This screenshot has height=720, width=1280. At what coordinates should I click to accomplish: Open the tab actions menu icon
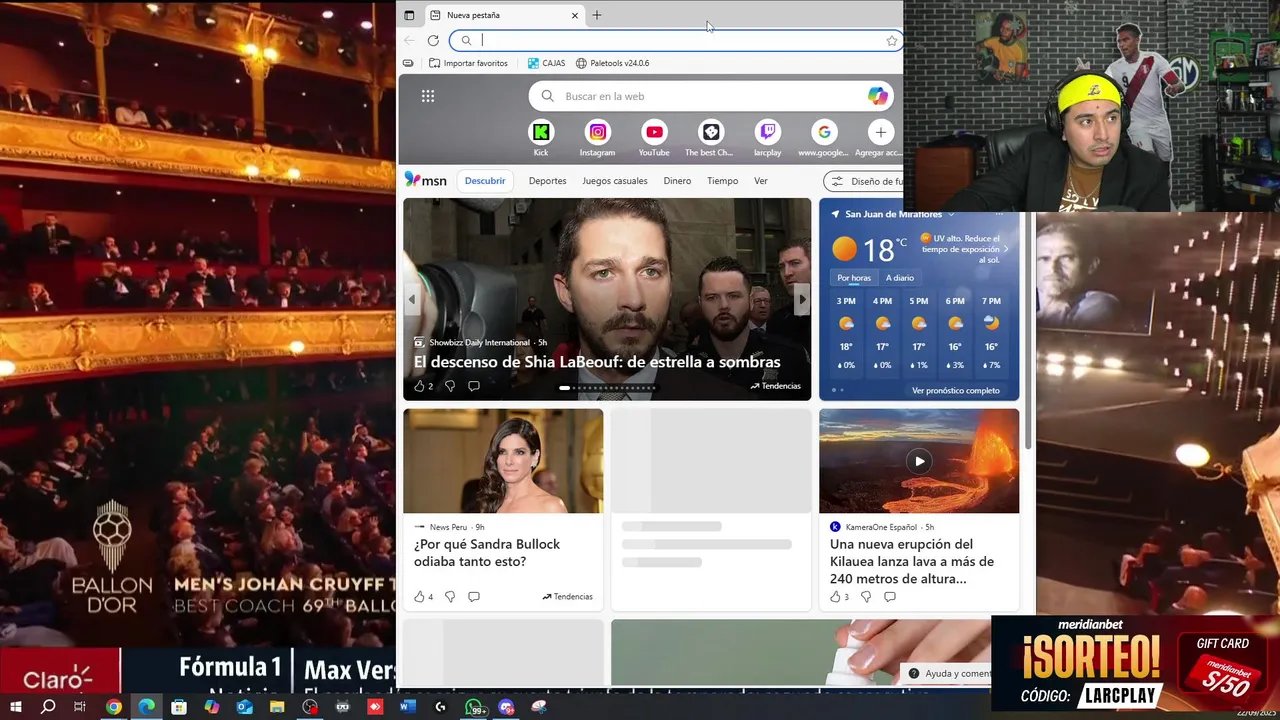(x=409, y=15)
